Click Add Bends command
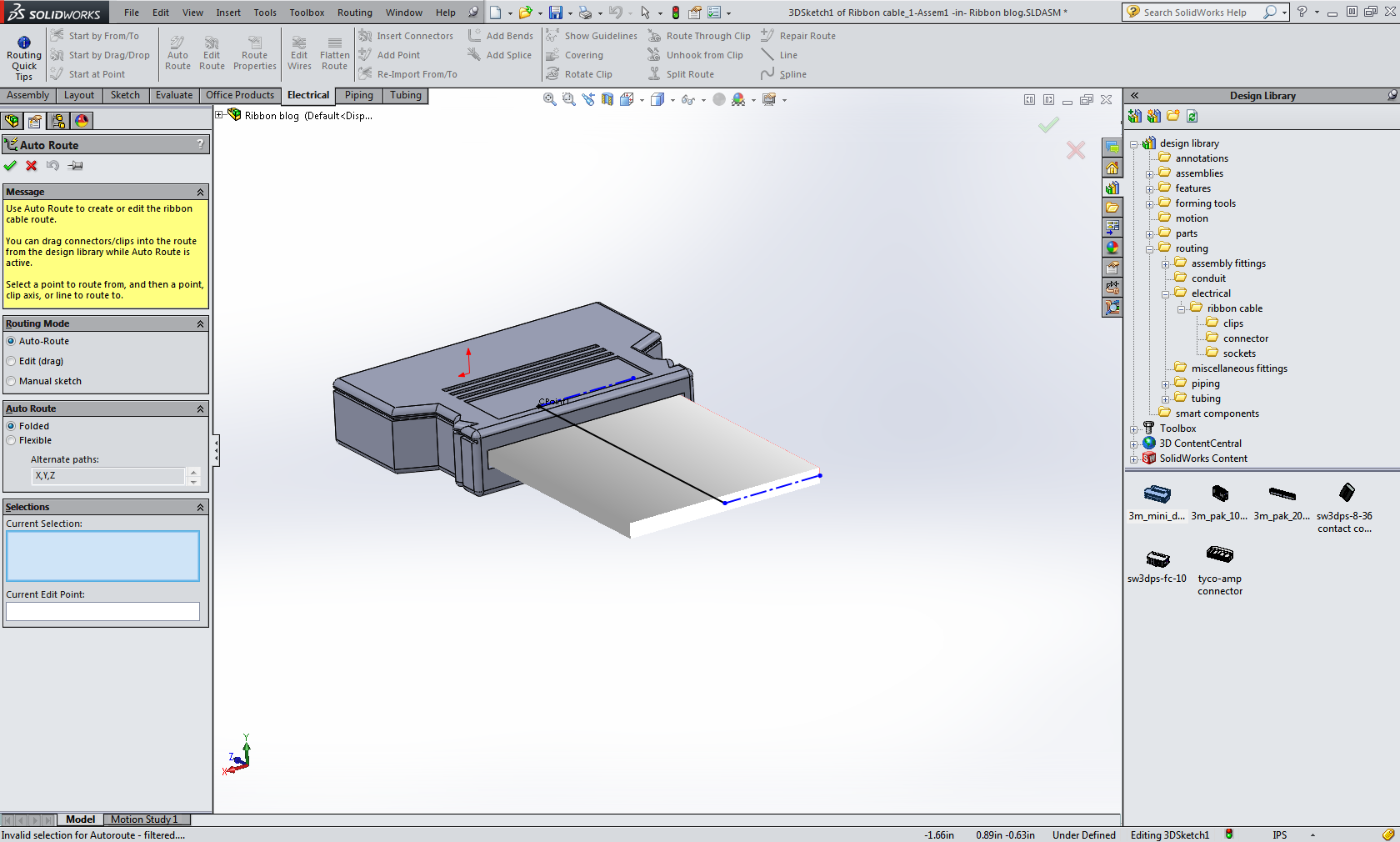Image resolution: width=1400 pixels, height=842 pixels. 501,36
